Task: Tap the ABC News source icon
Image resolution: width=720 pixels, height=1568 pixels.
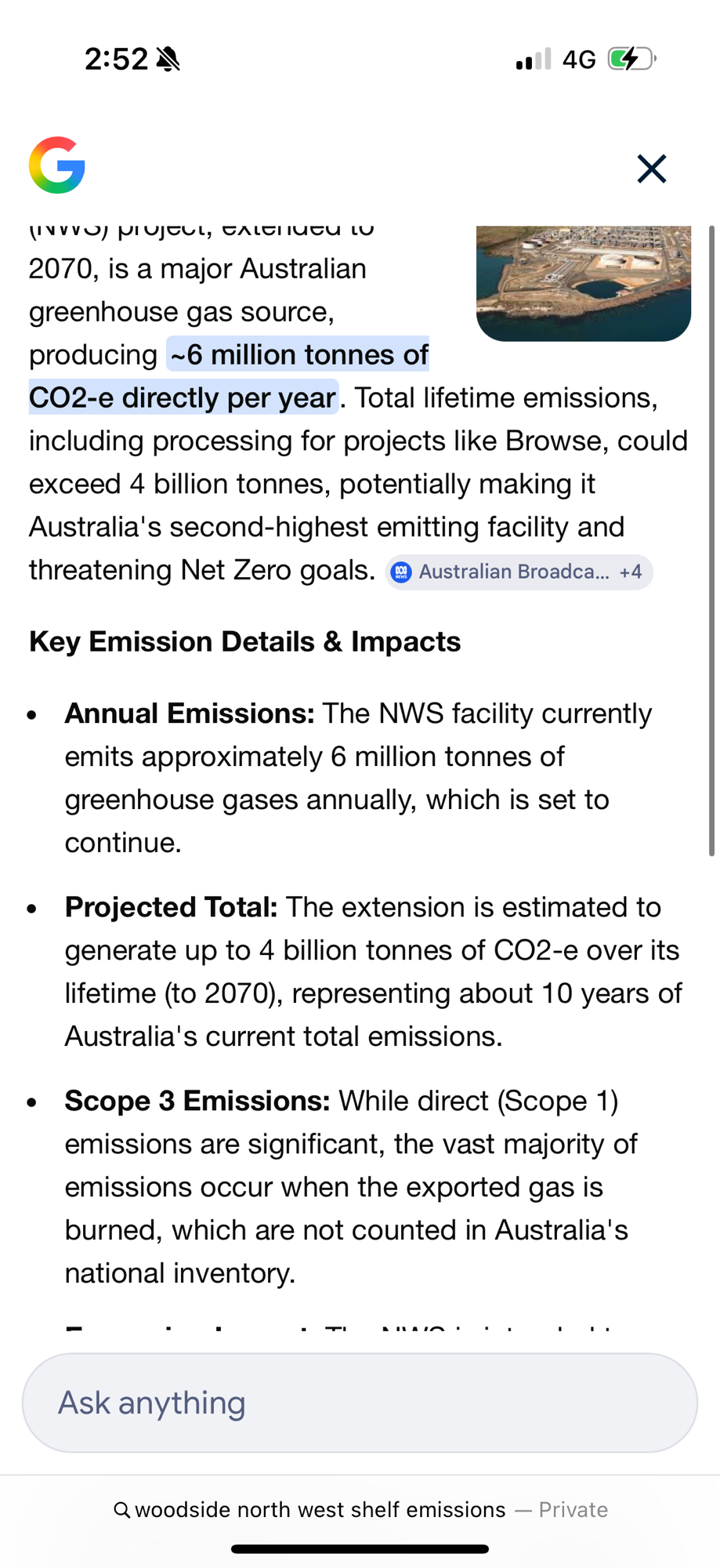Action: (402, 572)
